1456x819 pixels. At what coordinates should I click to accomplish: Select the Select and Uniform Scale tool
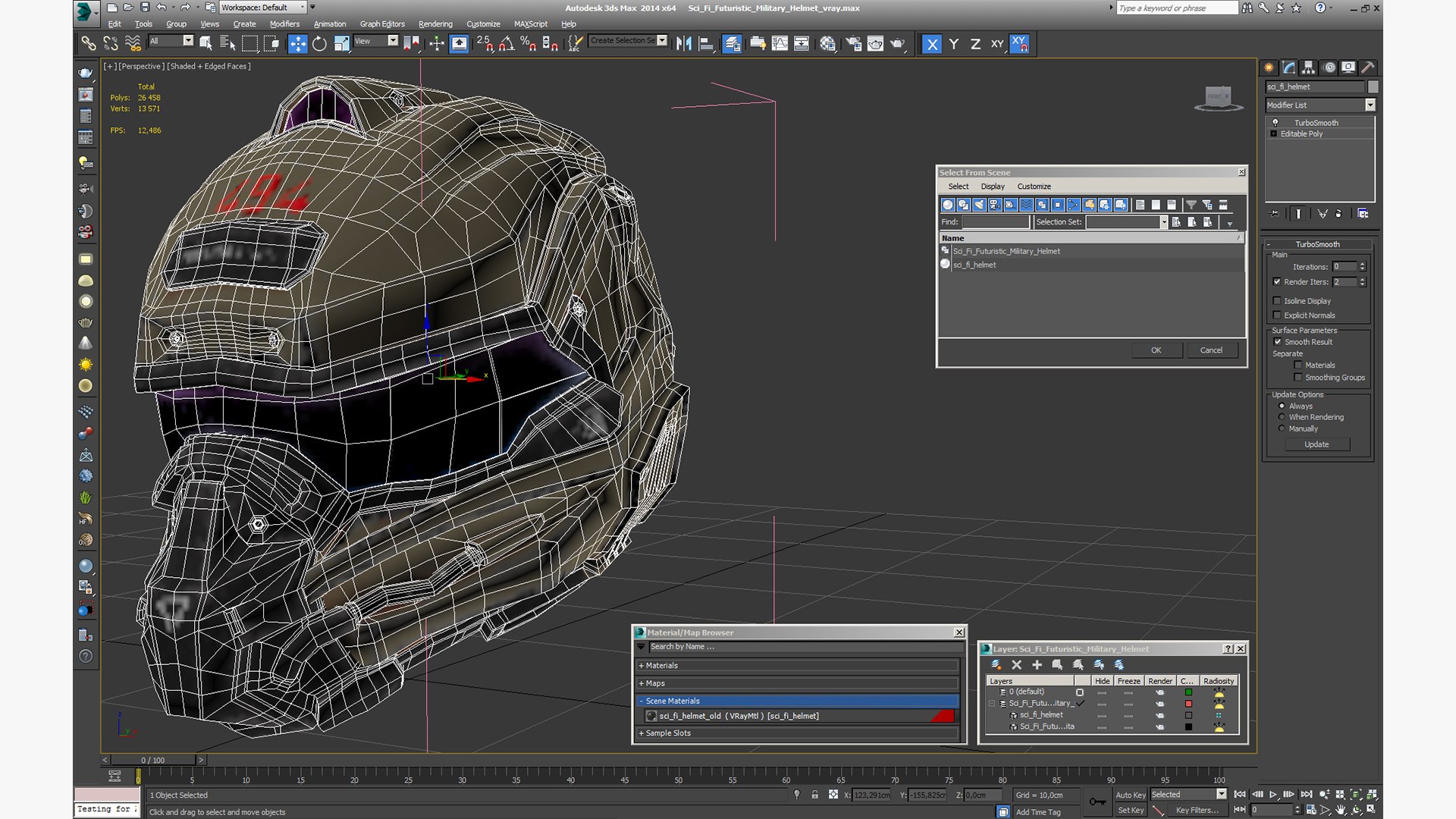point(341,44)
